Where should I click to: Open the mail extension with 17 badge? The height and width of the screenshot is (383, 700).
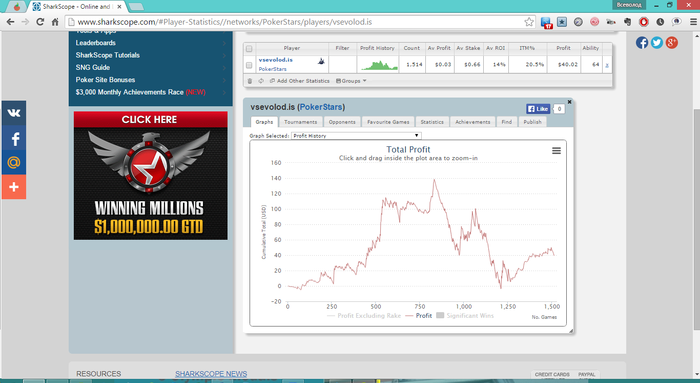(546, 22)
